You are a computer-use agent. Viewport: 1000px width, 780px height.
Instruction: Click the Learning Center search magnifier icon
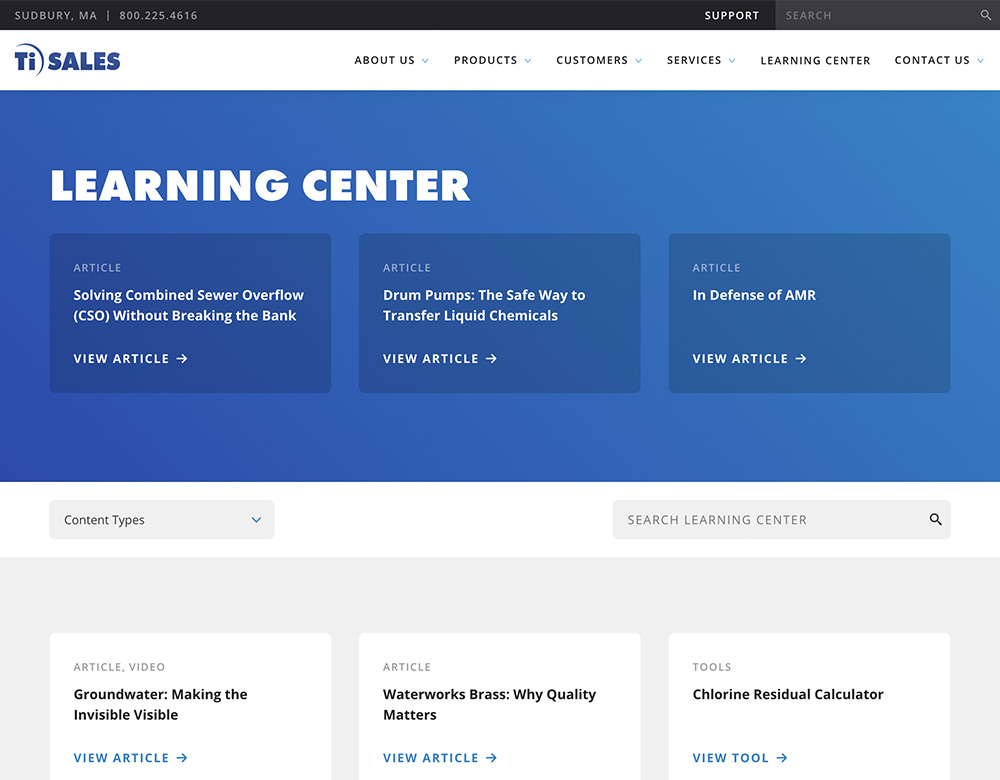point(935,520)
